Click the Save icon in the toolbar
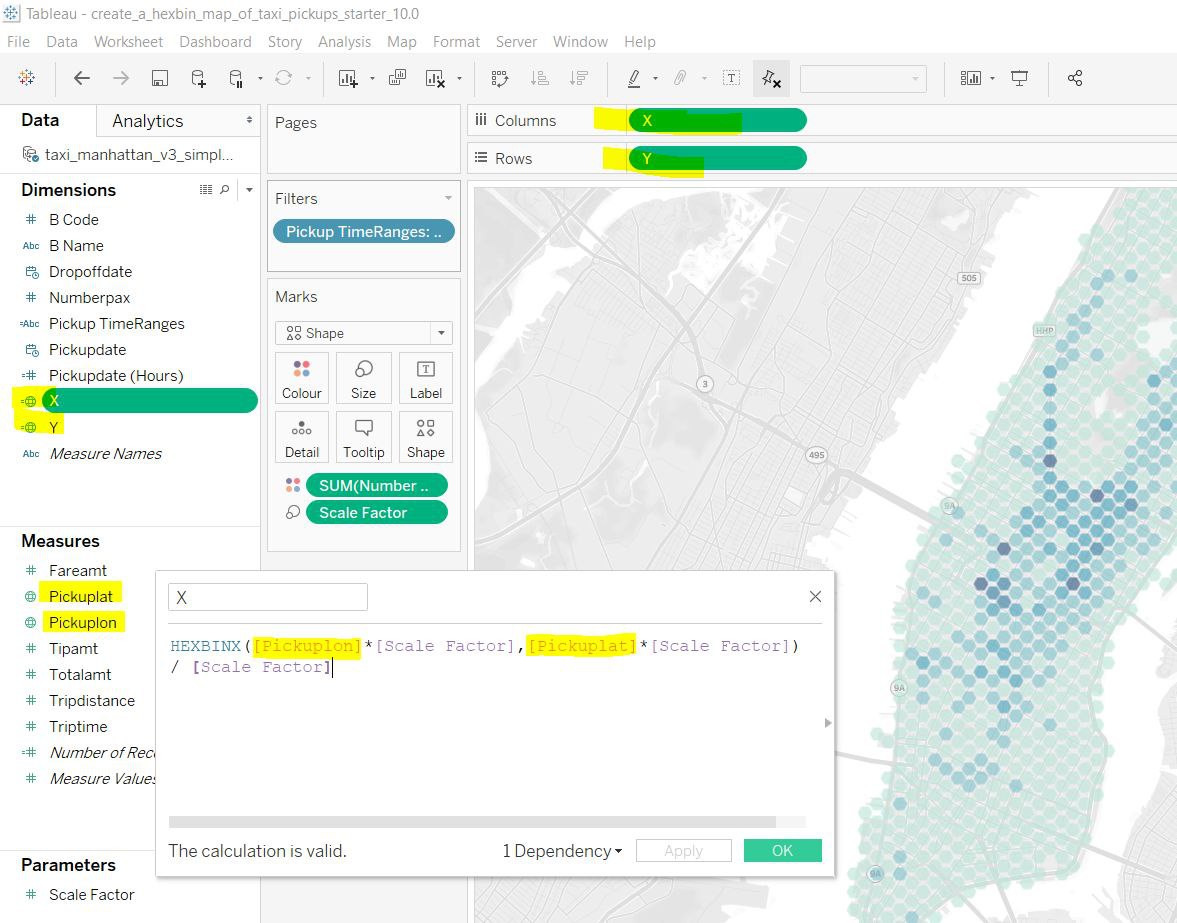The image size is (1177, 923). 160,78
